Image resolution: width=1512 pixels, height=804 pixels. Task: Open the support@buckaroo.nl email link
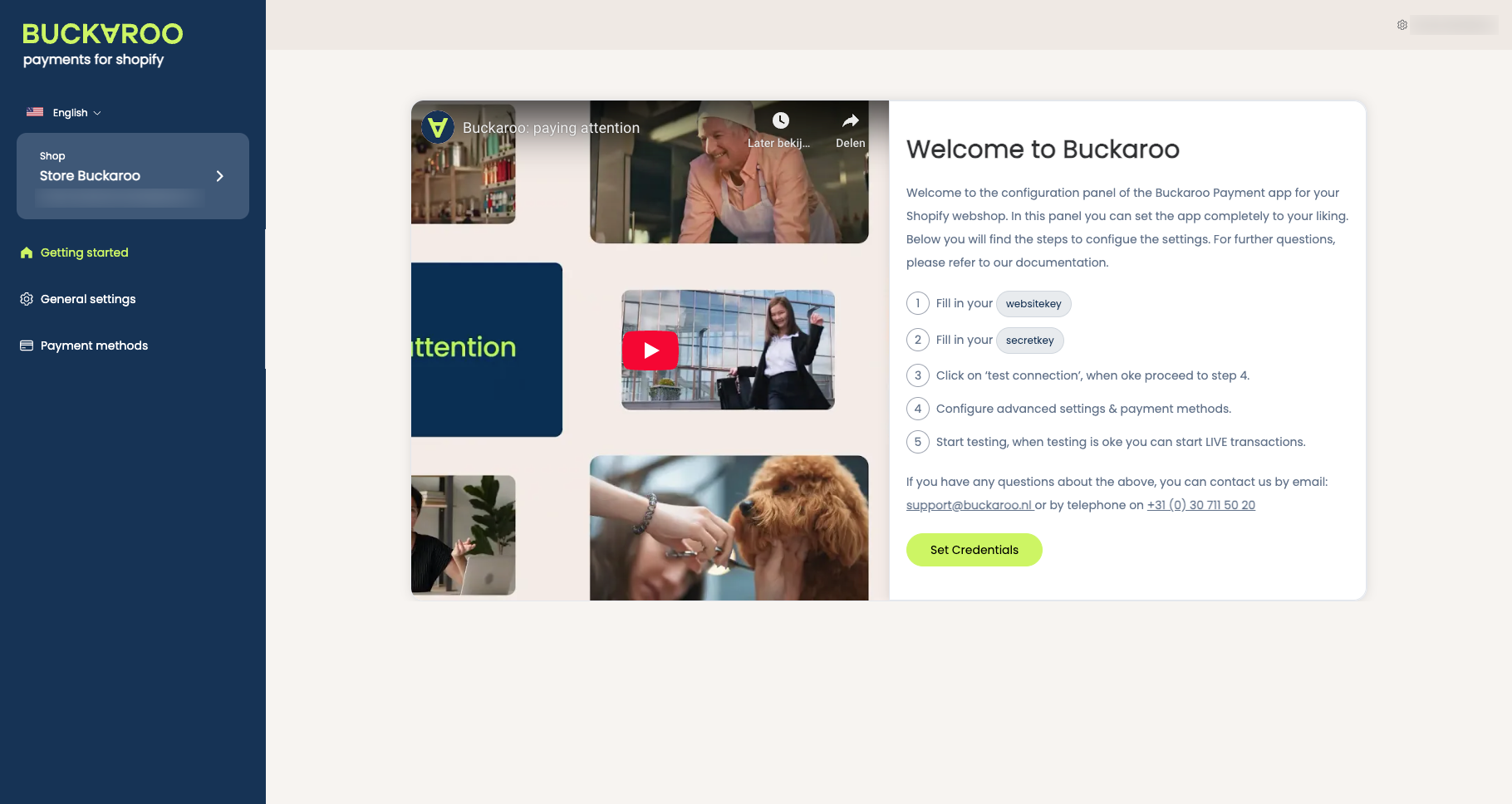969,504
